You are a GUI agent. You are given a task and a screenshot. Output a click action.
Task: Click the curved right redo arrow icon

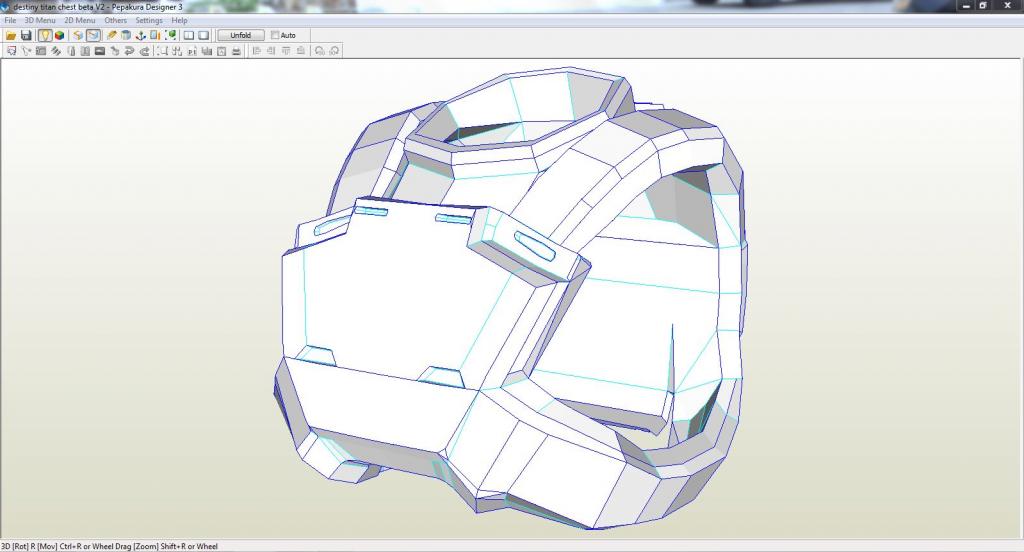point(144,51)
